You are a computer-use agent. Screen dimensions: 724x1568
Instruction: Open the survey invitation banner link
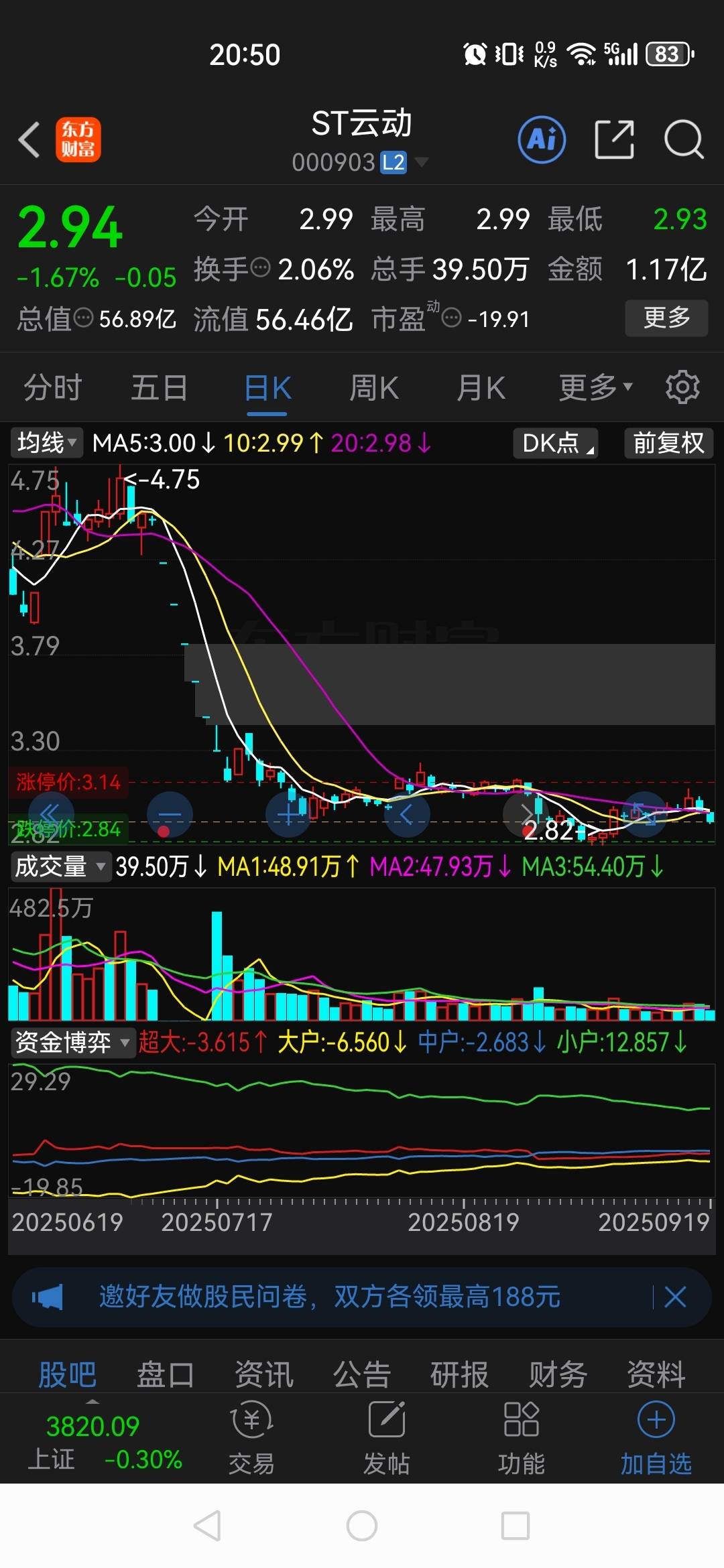tap(329, 1297)
